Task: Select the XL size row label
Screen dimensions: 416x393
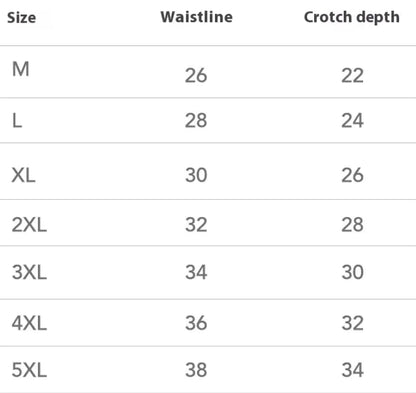Action: pos(23,175)
